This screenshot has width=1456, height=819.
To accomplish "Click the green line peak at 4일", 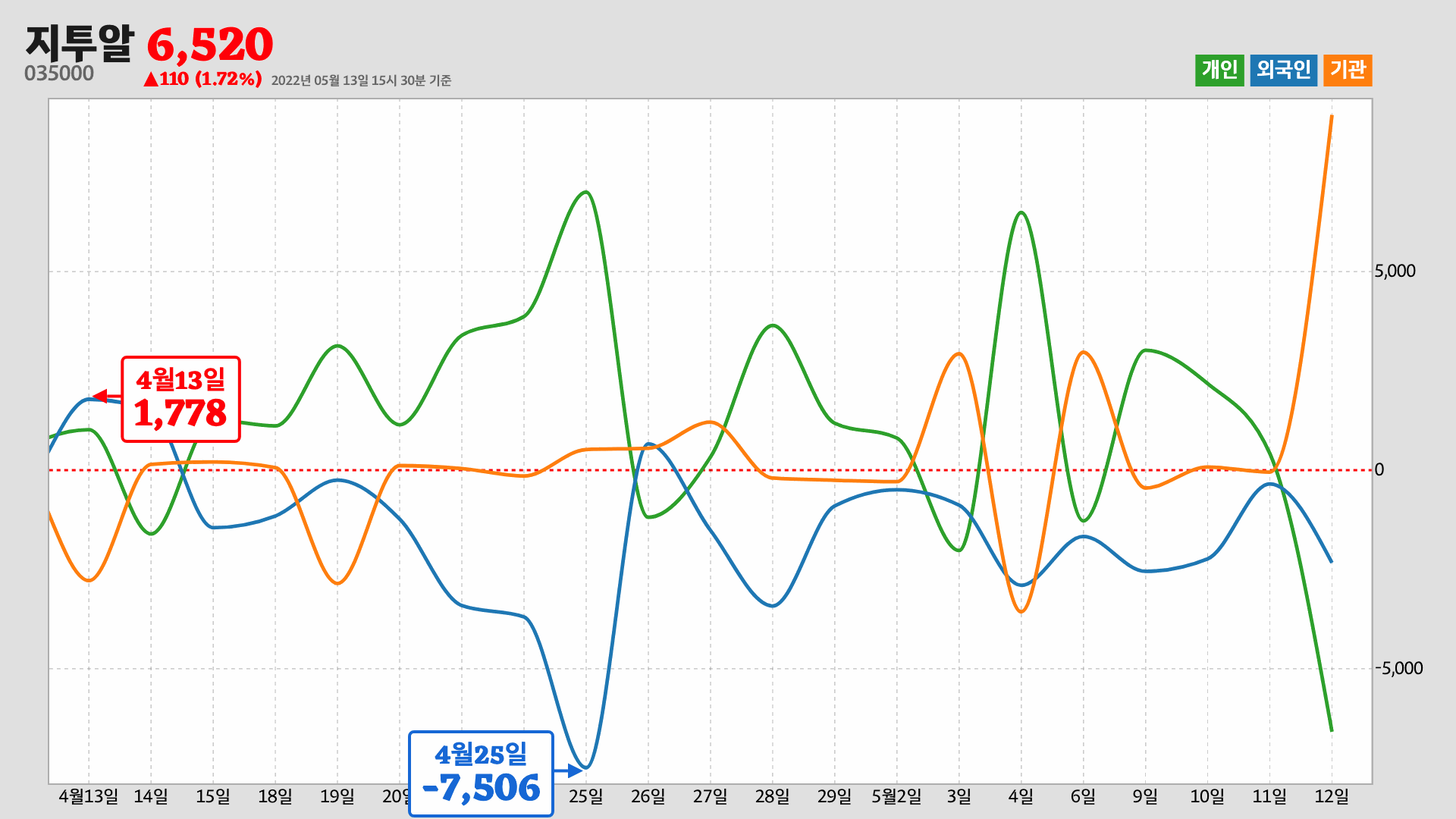I will click(x=1021, y=212).
